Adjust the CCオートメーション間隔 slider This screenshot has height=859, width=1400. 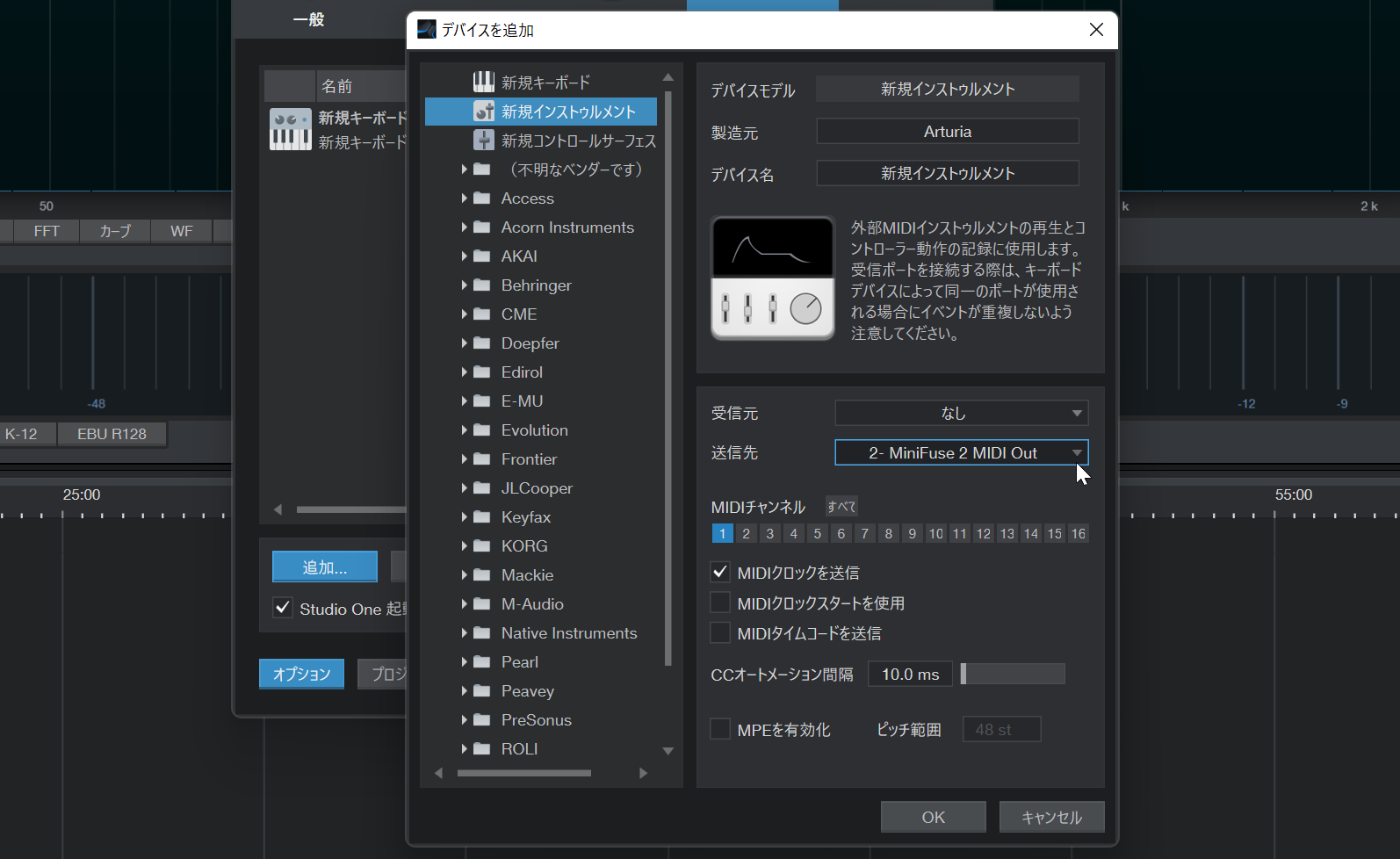pos(1013,674)
